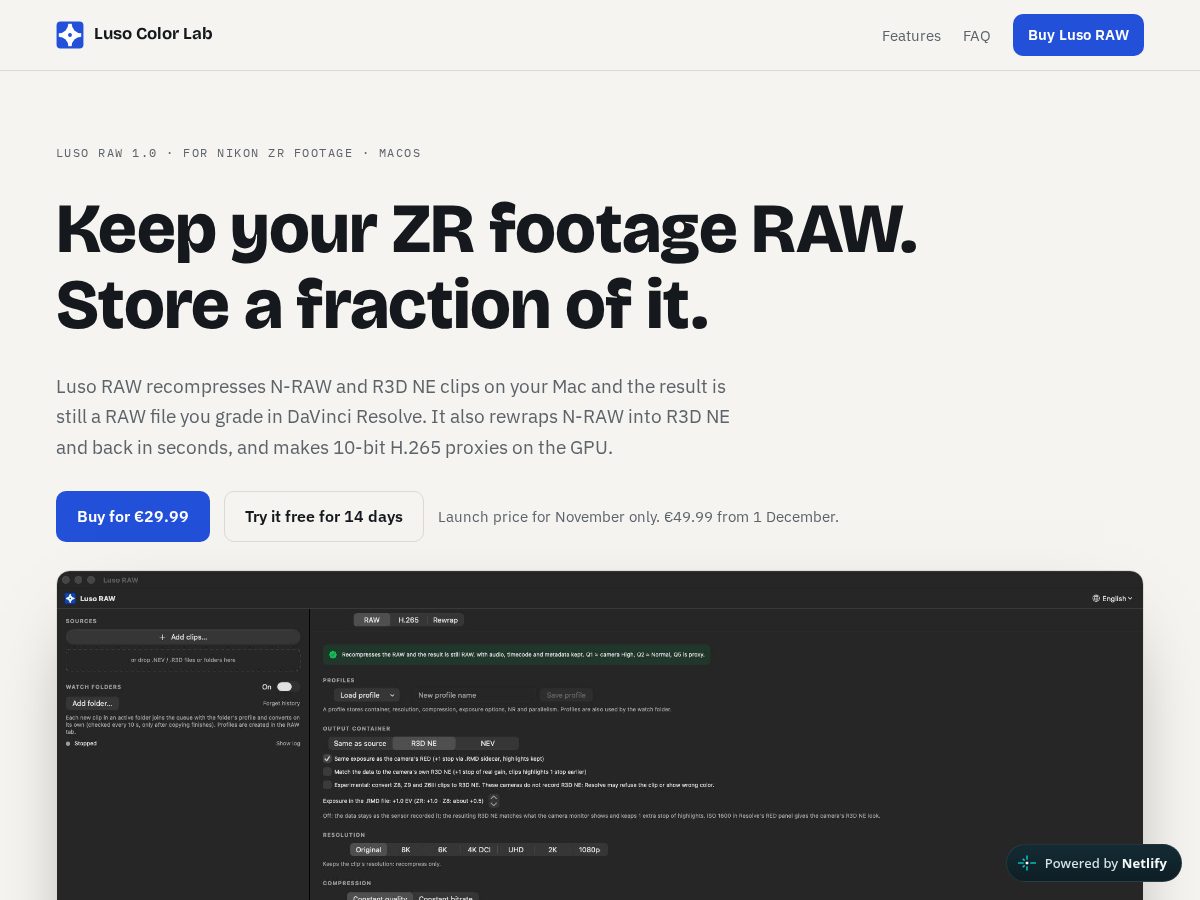Click the drop .NEV / .R3D files zone
1200x900 pixels.
pos(183,660)
